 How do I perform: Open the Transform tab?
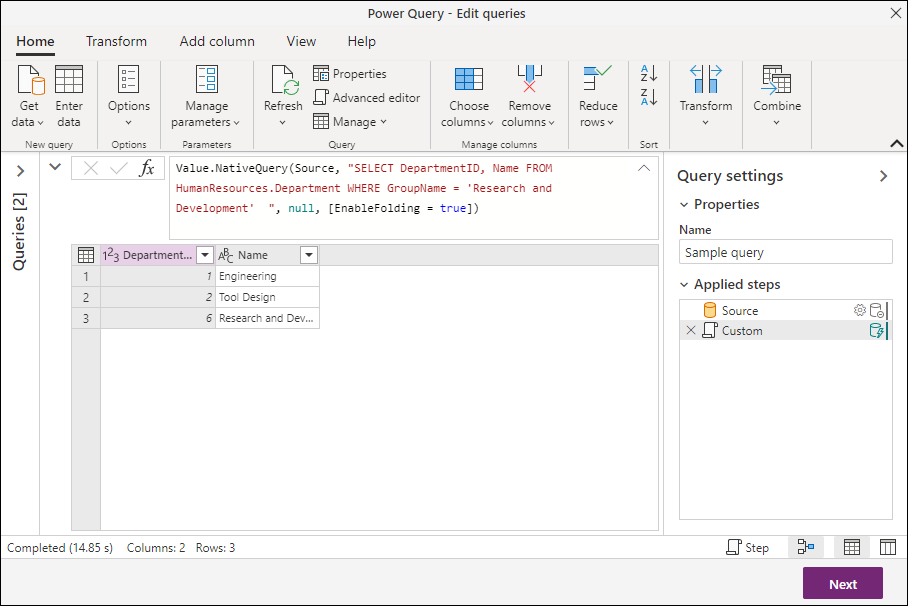tap(116, 41)
